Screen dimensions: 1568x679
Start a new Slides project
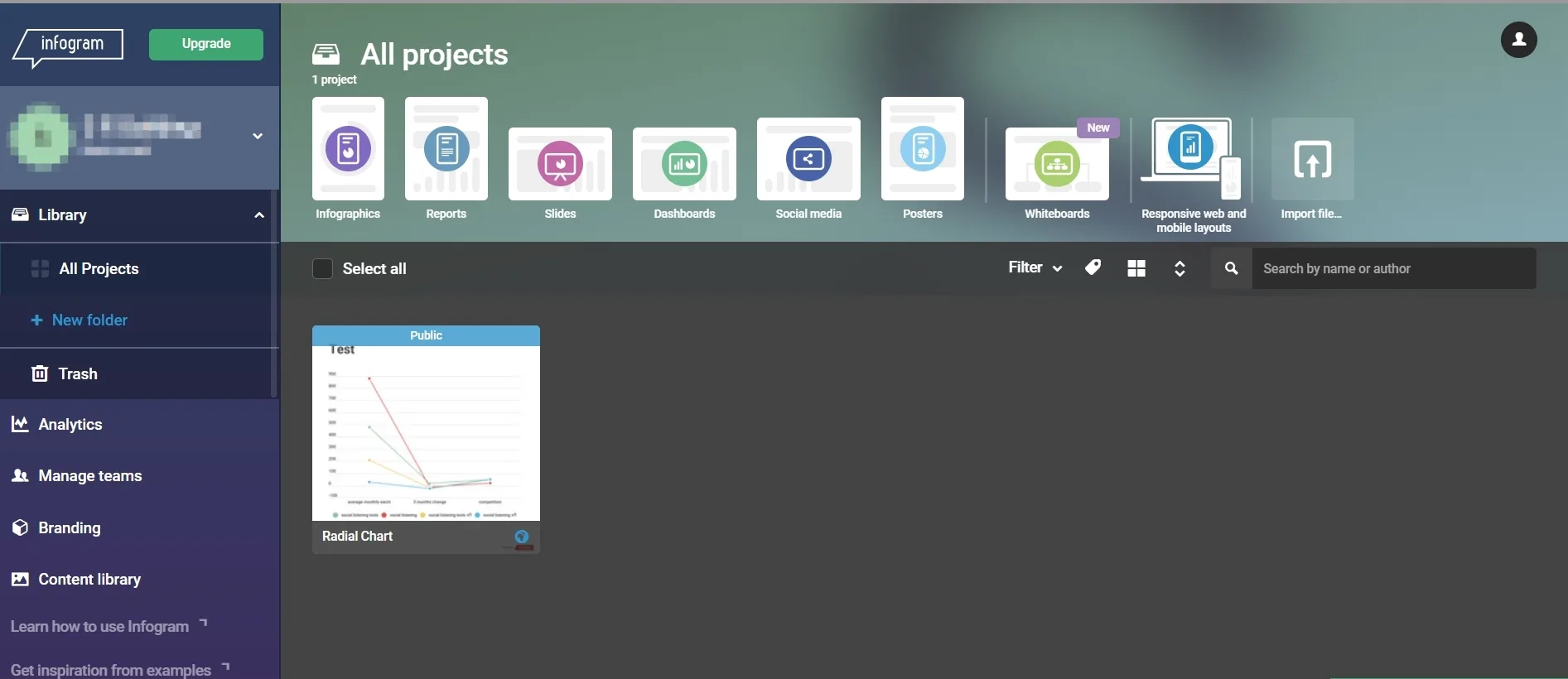pyautogui.click(x=560, y=164)
